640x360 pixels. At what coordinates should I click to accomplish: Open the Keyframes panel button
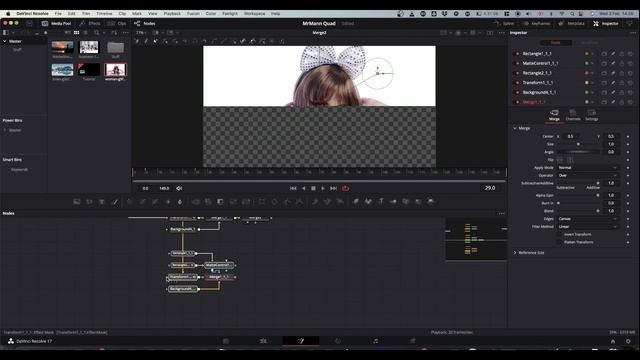[x=536, y=24]
